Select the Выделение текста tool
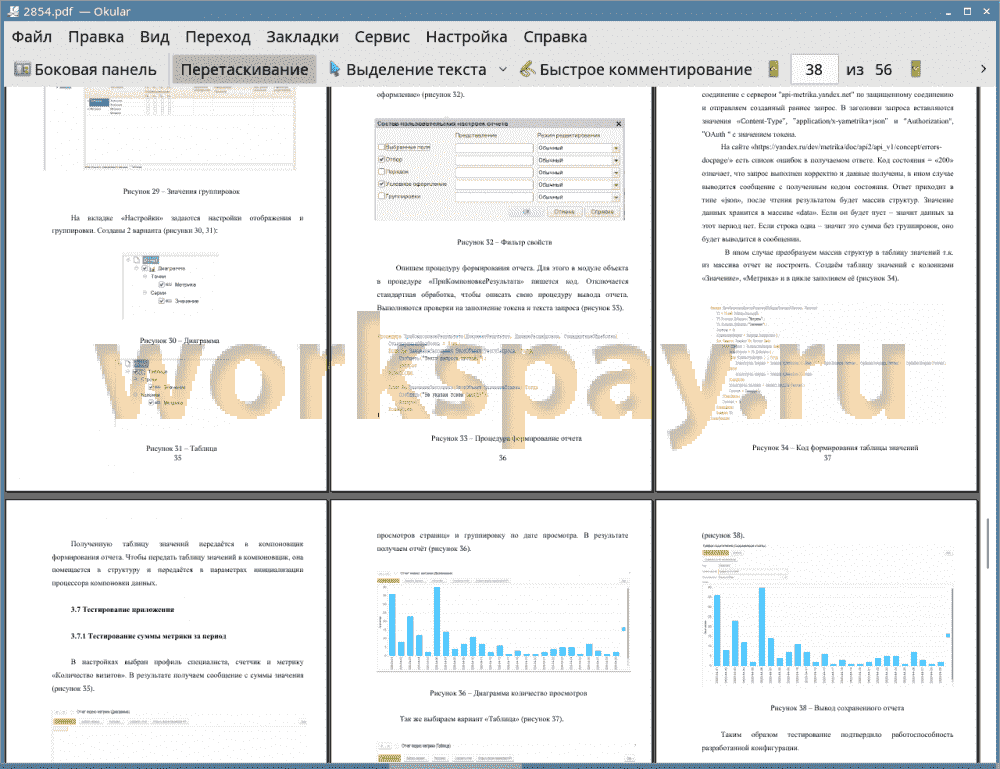The height and width of the screenshot is (769, 1000). point(408,70)
